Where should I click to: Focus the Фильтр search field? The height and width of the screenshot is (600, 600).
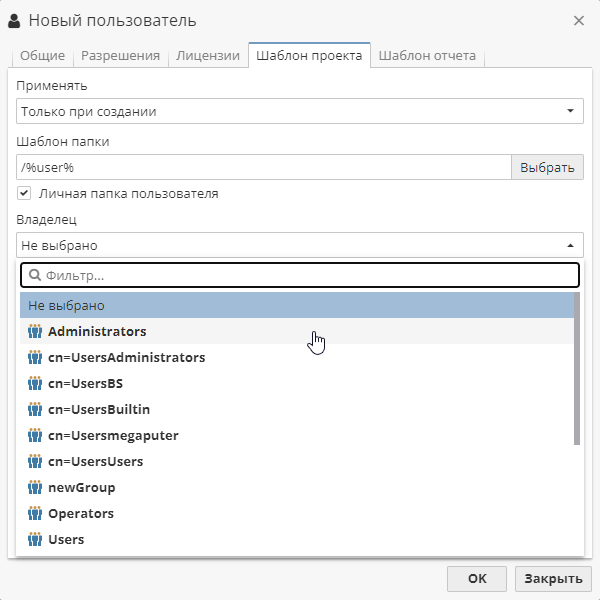pos(300,275)
